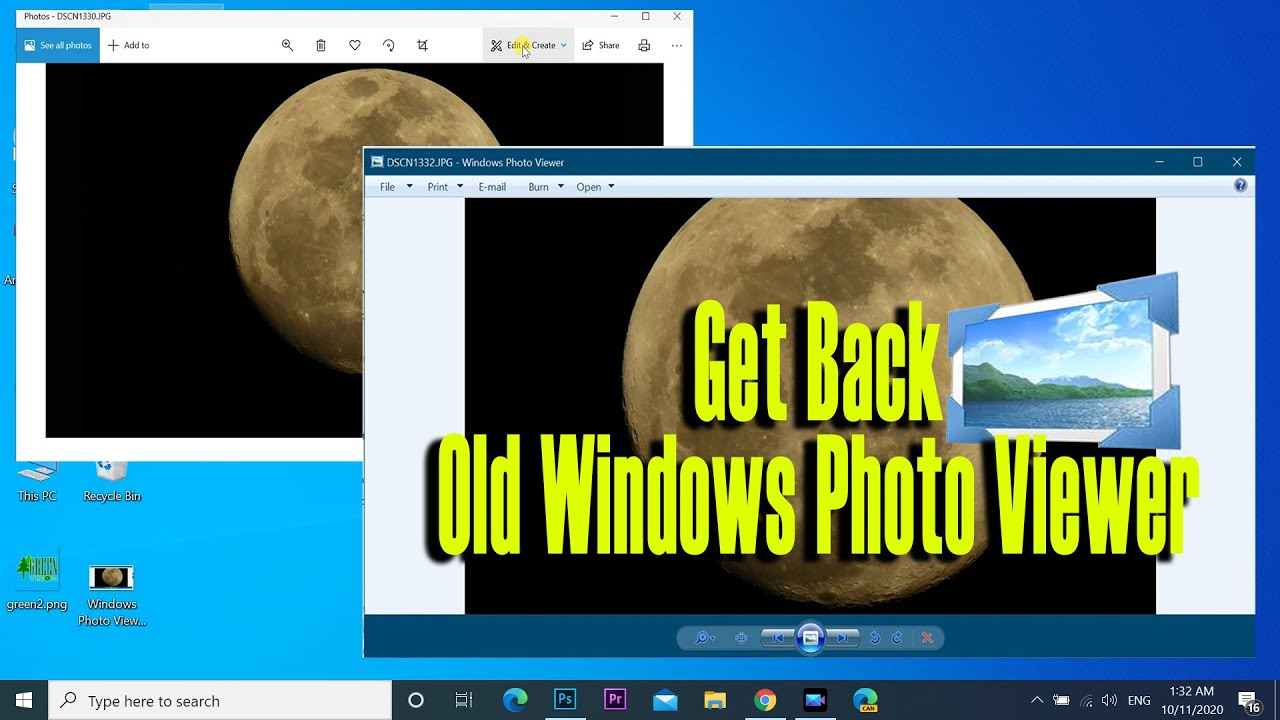Open the clock showing 1:32 AM
The image size is (1280, 720).
[1191, 700]
